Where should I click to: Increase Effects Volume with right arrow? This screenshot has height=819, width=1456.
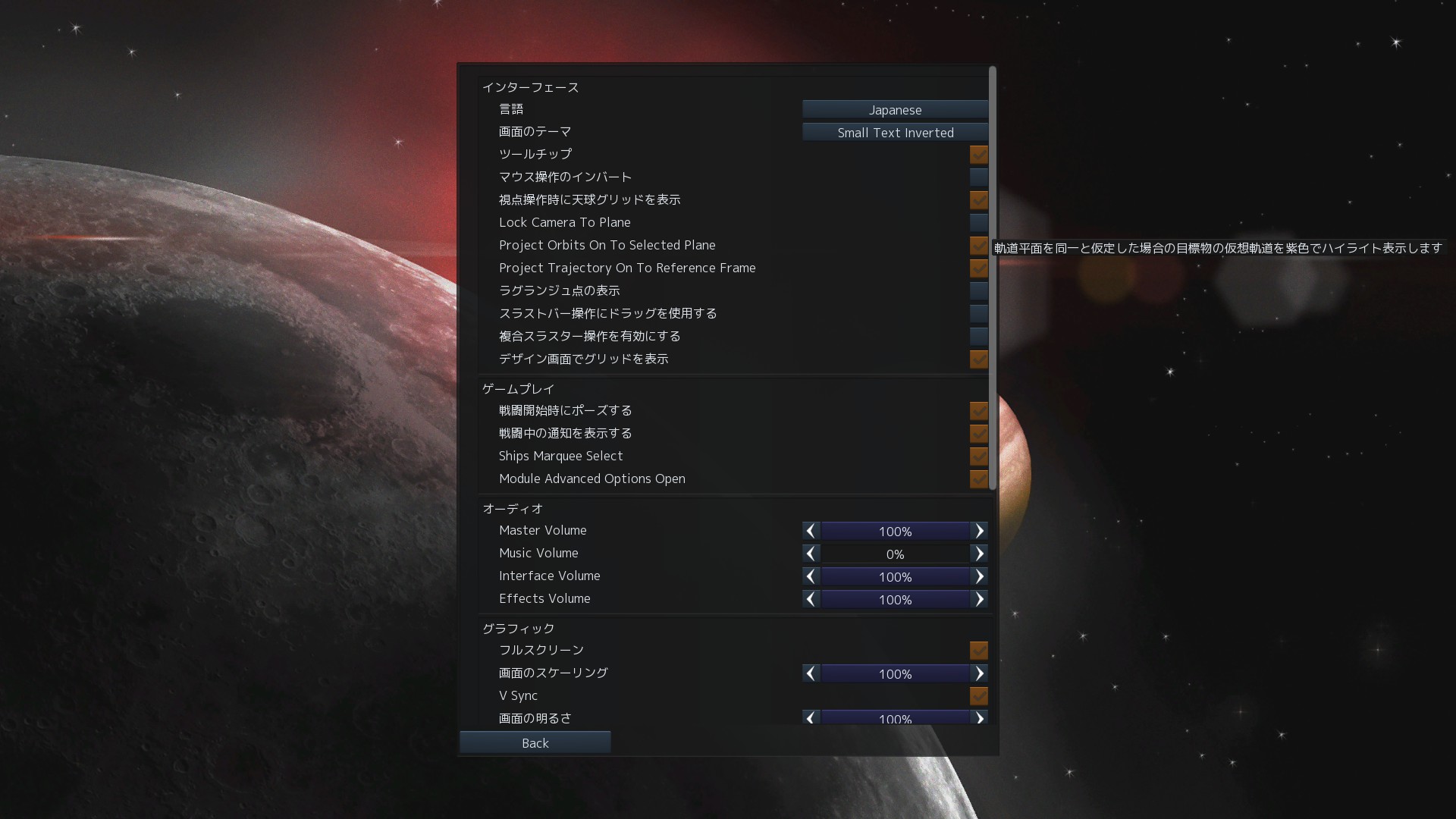tap(979, 599)
